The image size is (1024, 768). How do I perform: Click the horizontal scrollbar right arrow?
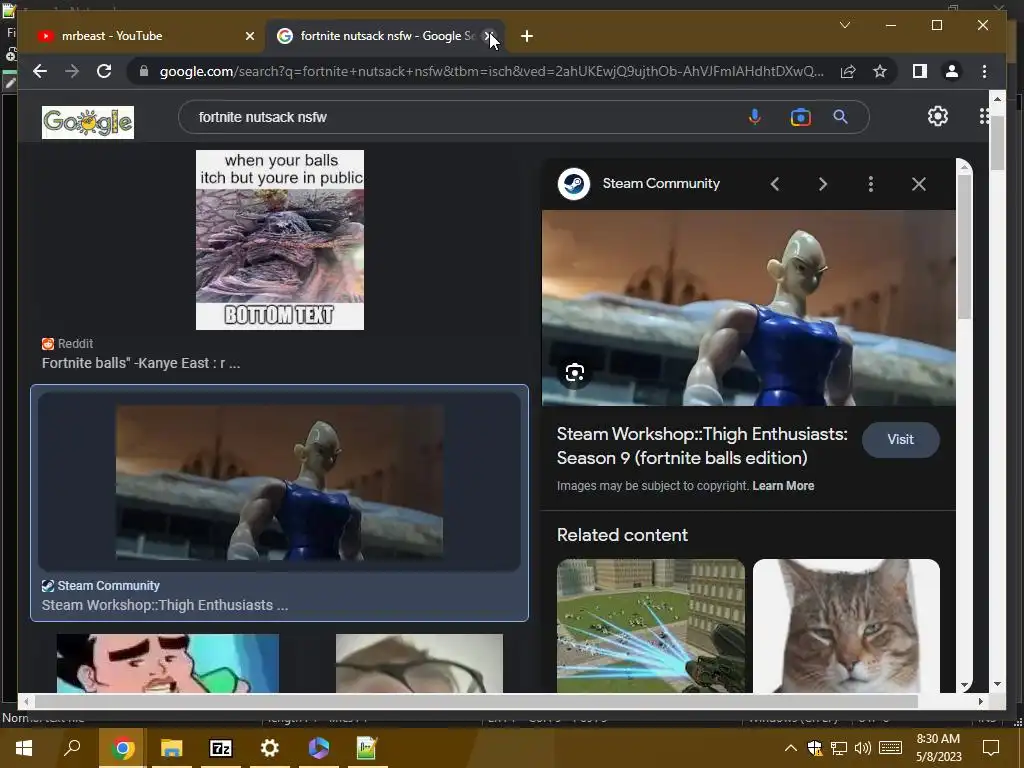tap(980, 701)
